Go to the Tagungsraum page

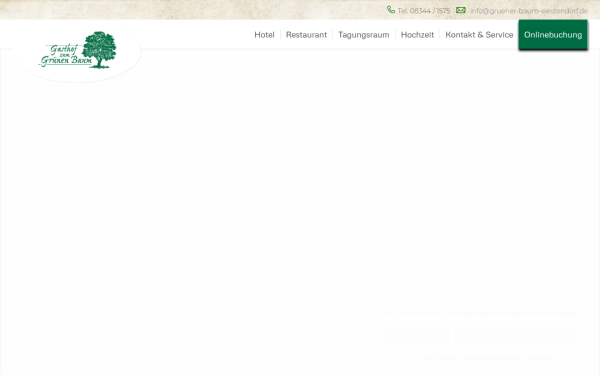pyautogui.click(x=364, y=35)
